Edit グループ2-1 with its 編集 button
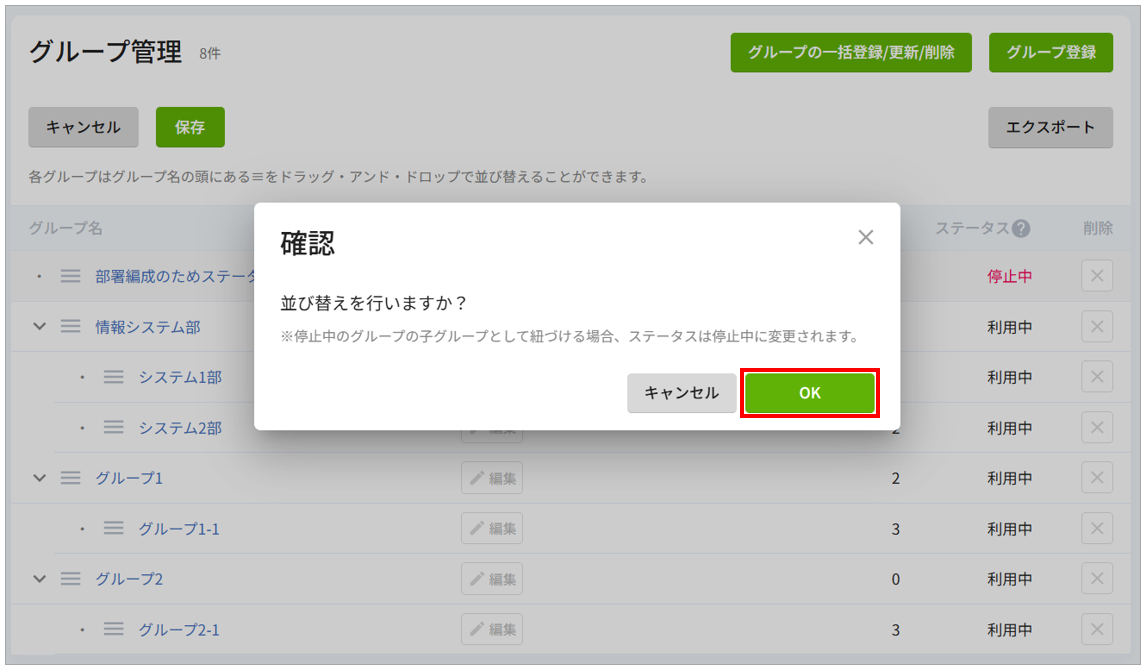1146x668 pixels. [492, 629]
